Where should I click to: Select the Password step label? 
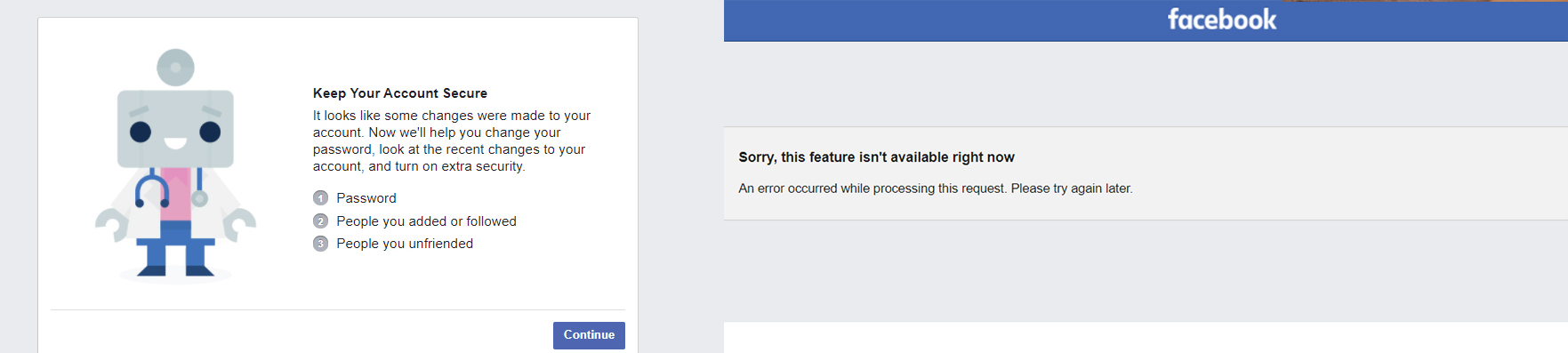pos(366,198)
